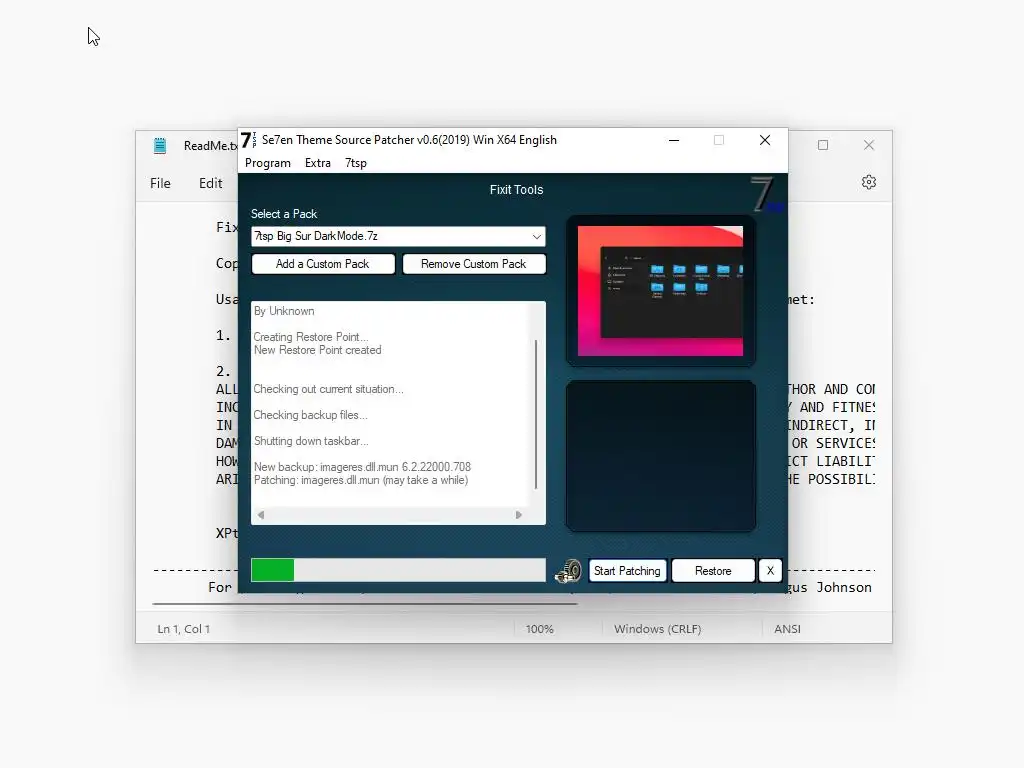The height and width of the screenshot is (768, 1024).
Task: Click the 7 logo in patcher corner
Action: pyautogui.click(x=767, y=194)
